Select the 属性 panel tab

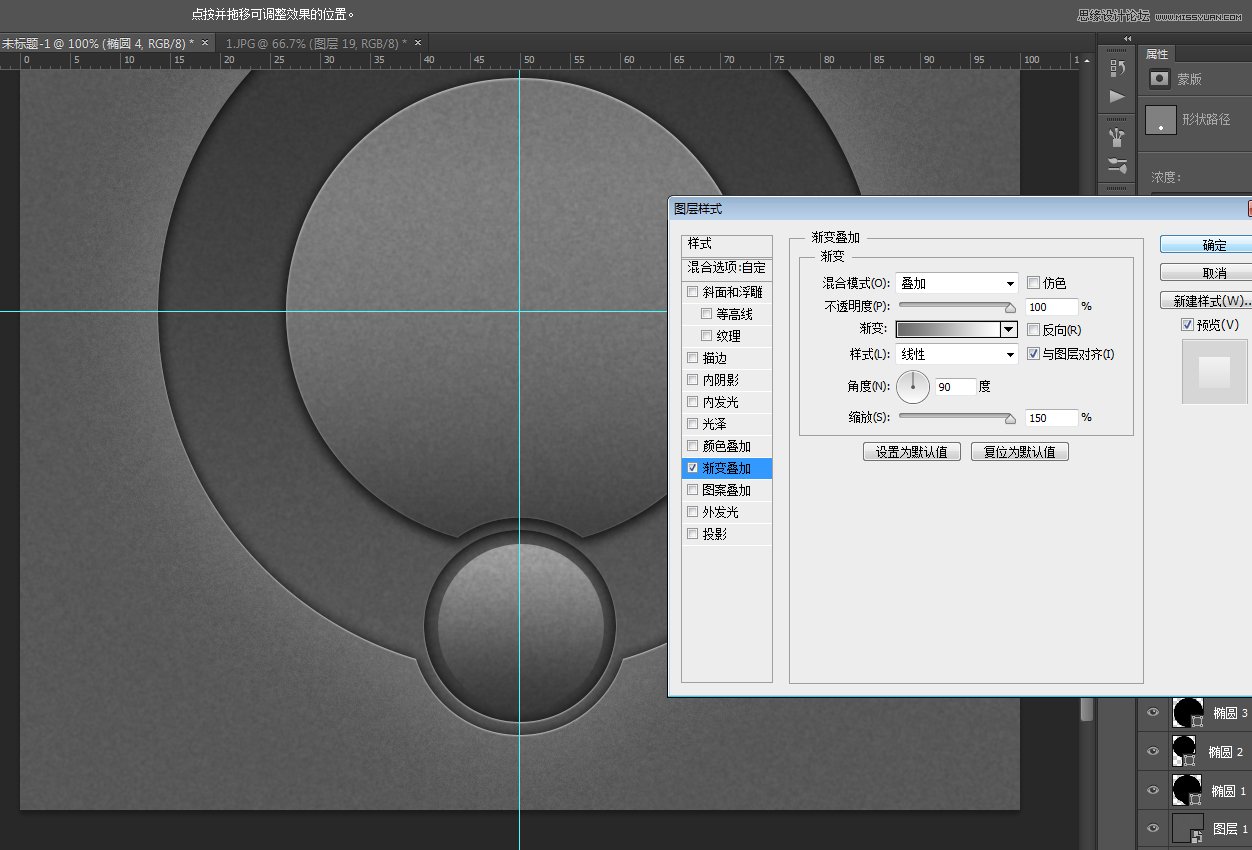click(1156, 54)
